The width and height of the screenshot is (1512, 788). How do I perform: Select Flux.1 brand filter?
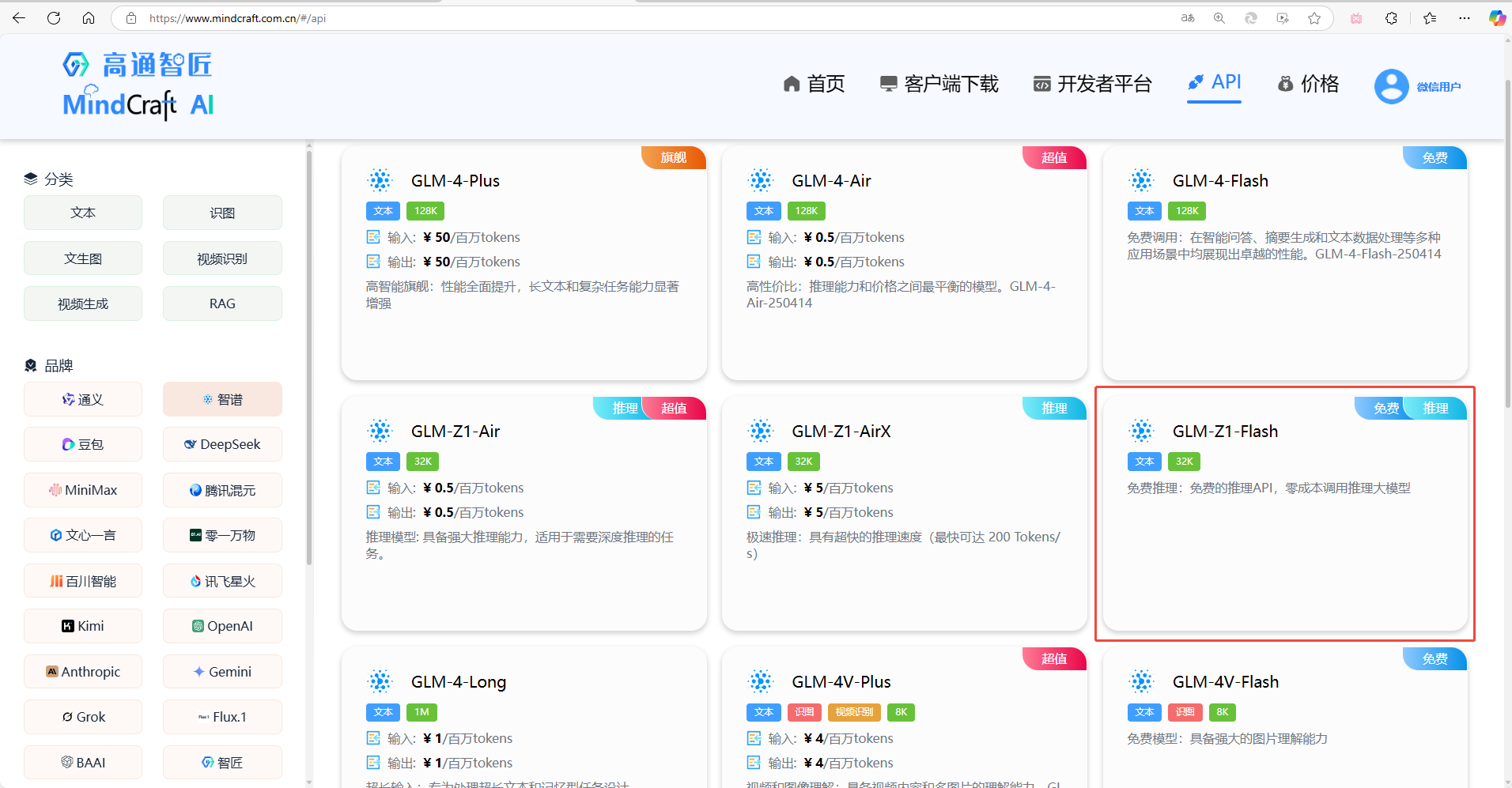click(x=222, y=717)
